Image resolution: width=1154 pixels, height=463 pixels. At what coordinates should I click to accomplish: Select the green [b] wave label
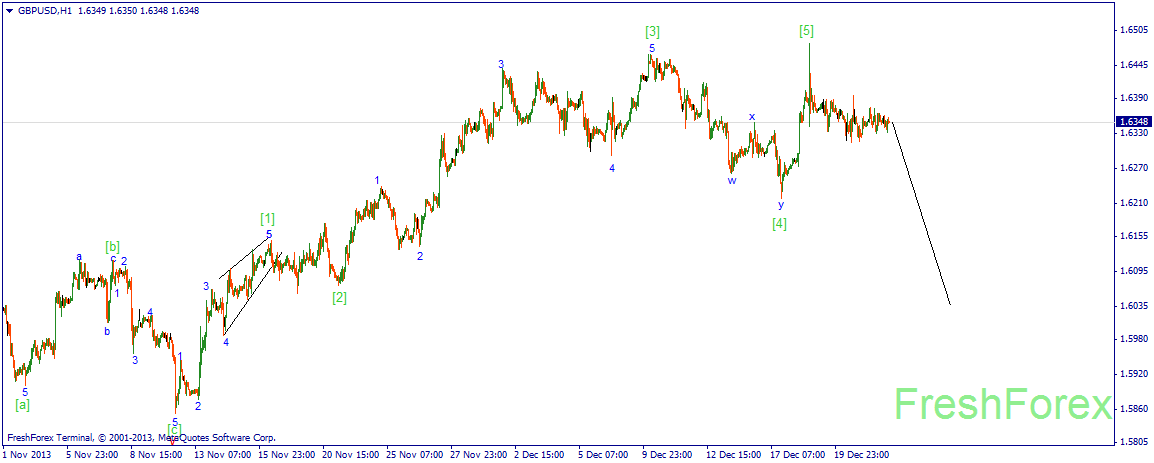click(x=113, y=247)
